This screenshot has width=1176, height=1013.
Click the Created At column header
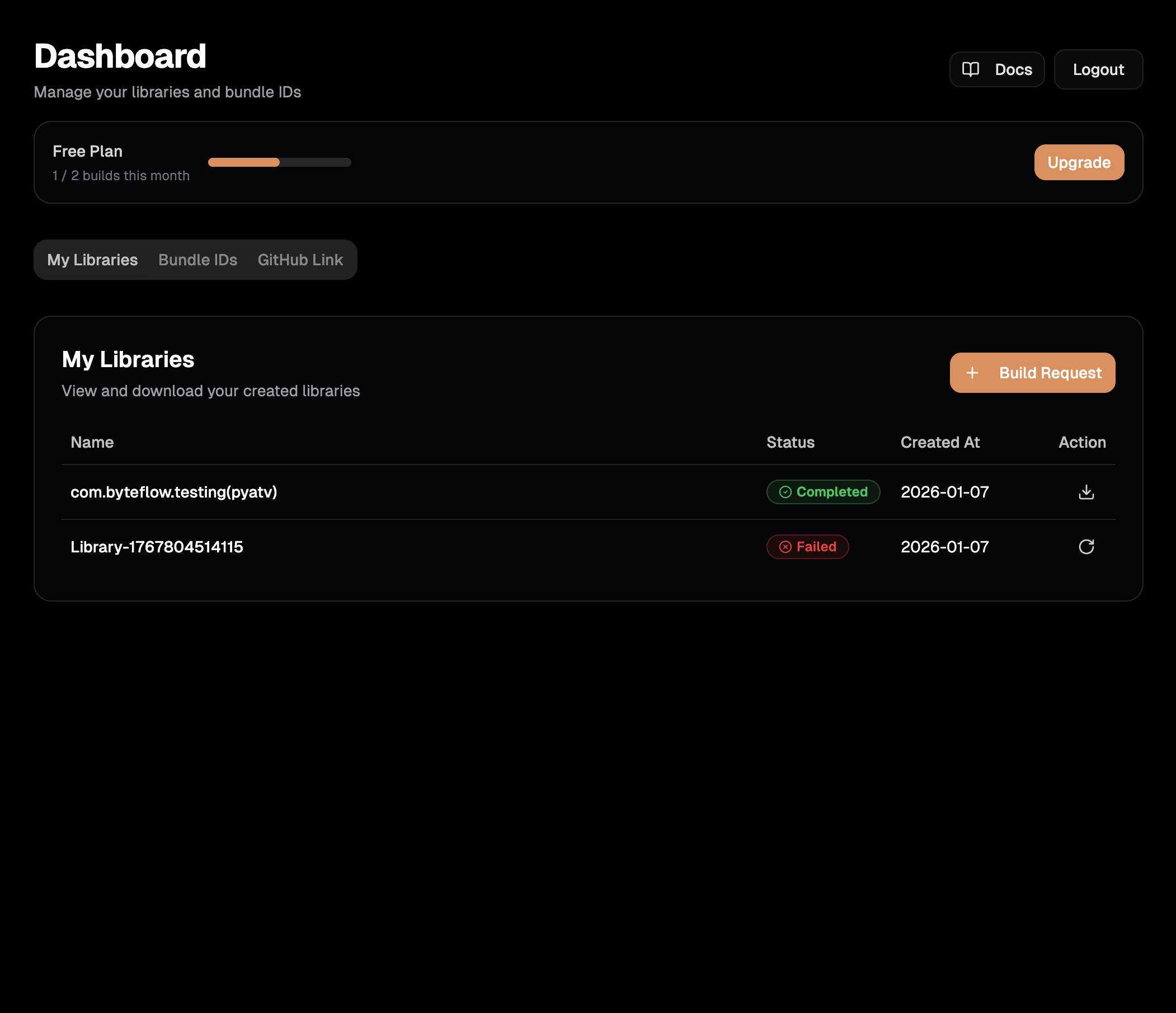pyautogui.click(x=940, y=442)
